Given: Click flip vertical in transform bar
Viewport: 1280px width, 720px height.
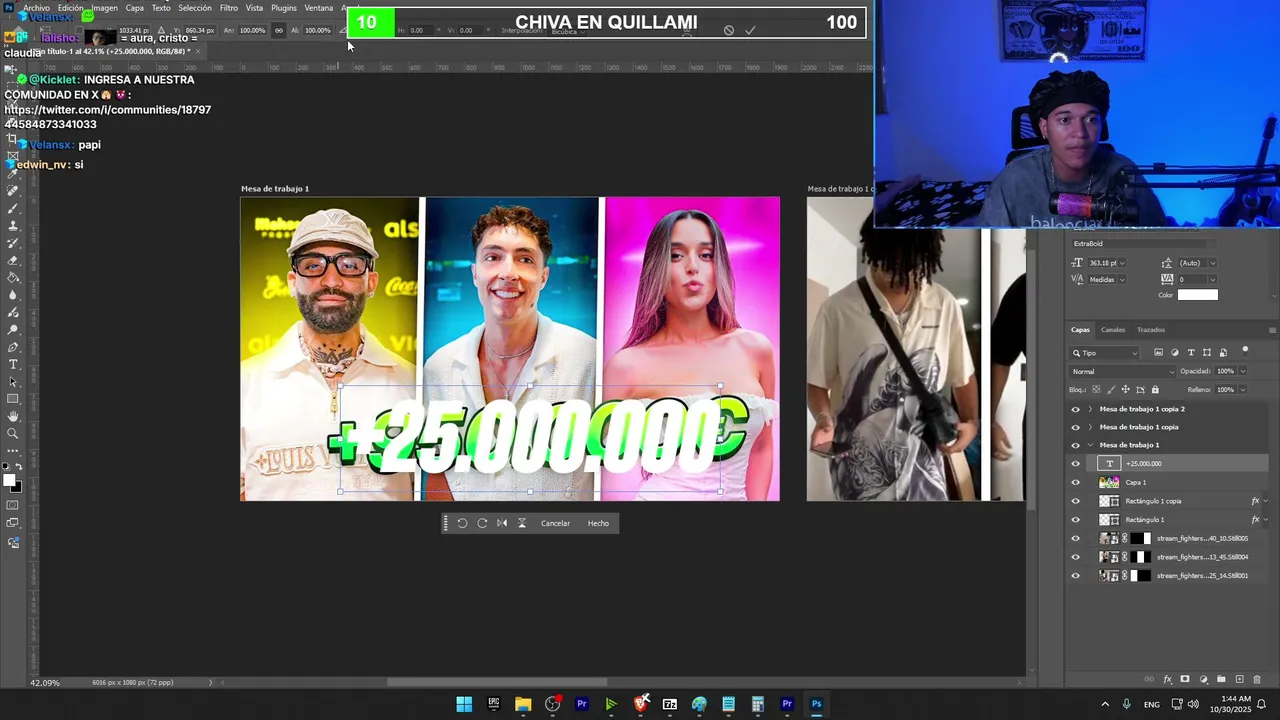Looking at the screenshot, I should 522,523.
